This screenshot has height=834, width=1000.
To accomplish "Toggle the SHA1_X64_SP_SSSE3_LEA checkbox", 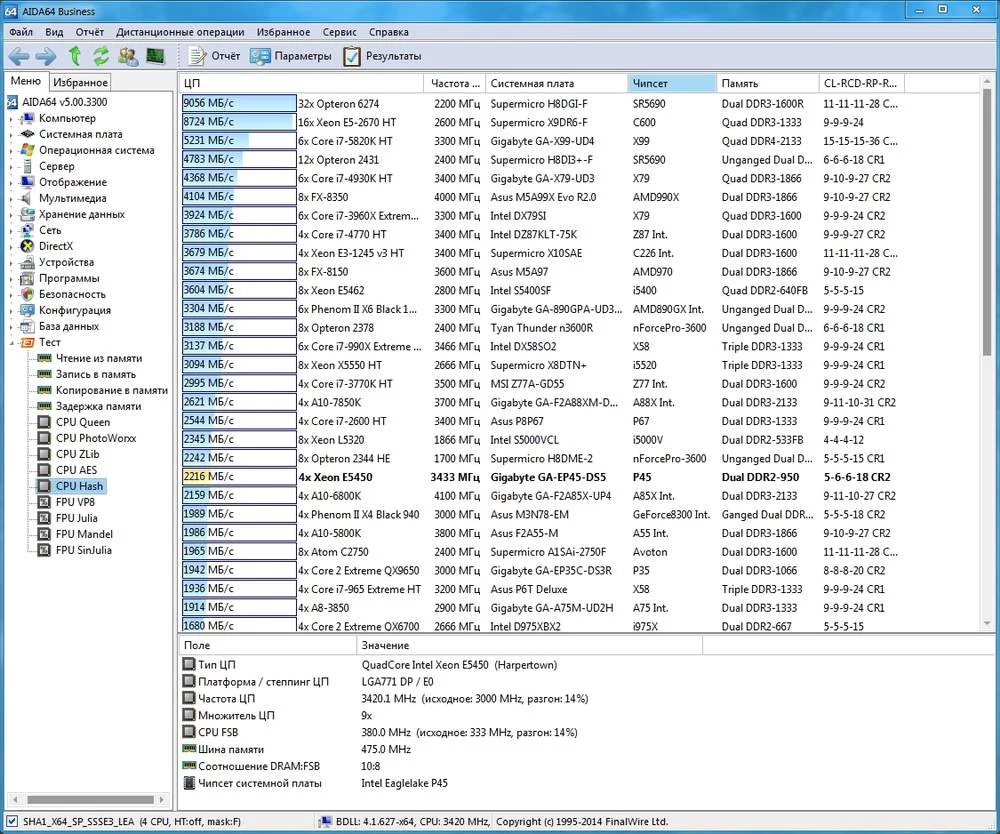I will point(12,822).
